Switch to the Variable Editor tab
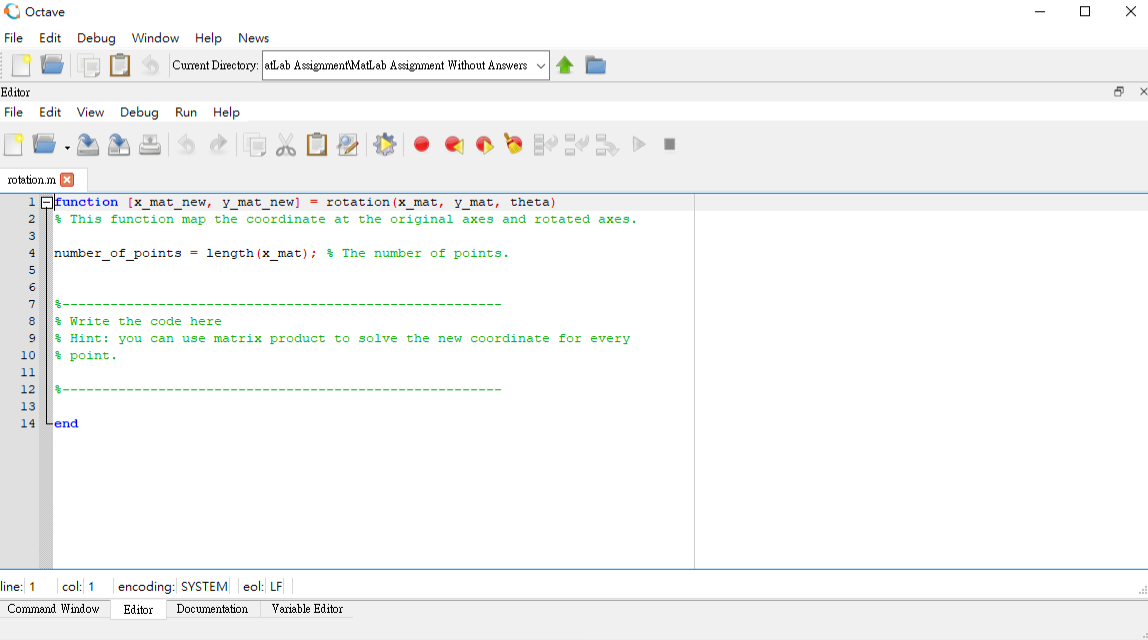1148x640 pixels. 307,609
